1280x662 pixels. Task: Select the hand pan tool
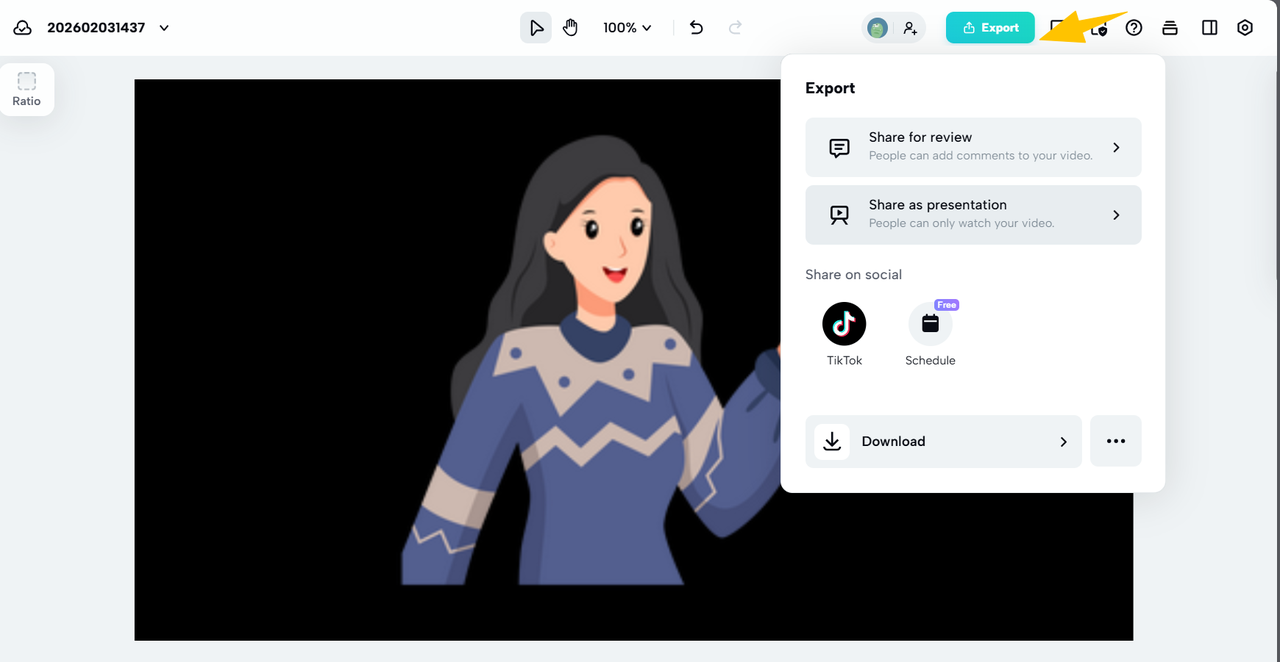tap(570, 27)
